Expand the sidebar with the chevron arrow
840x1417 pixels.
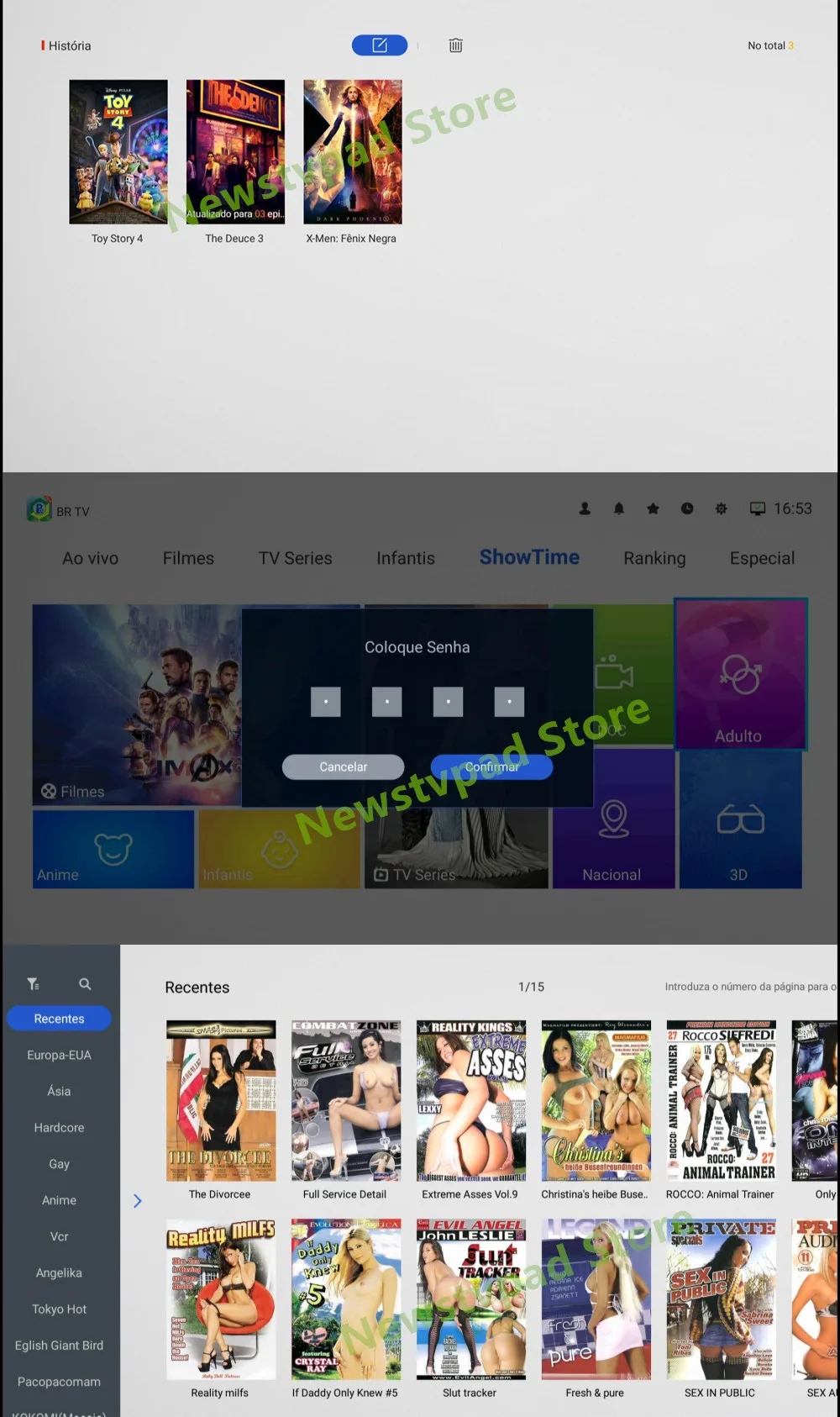138,1201
